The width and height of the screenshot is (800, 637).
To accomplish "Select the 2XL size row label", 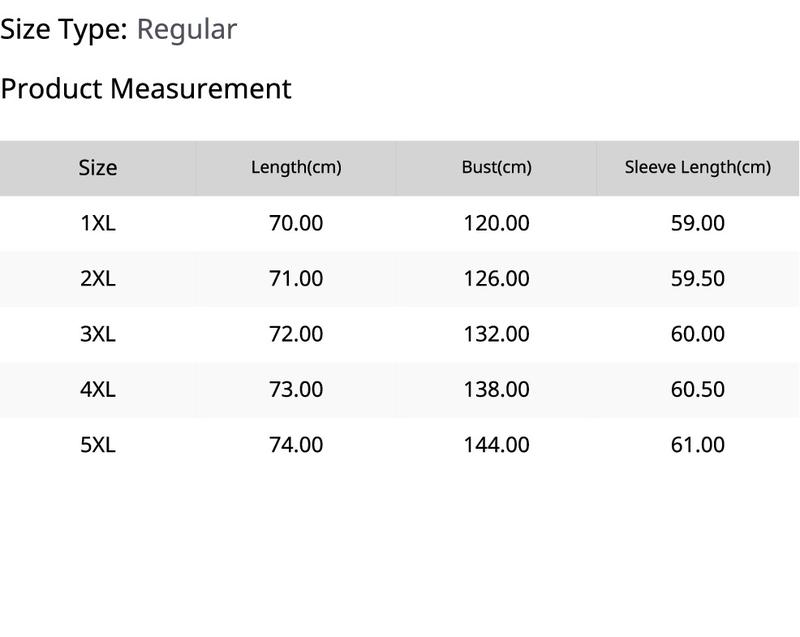I will point(98,278).
